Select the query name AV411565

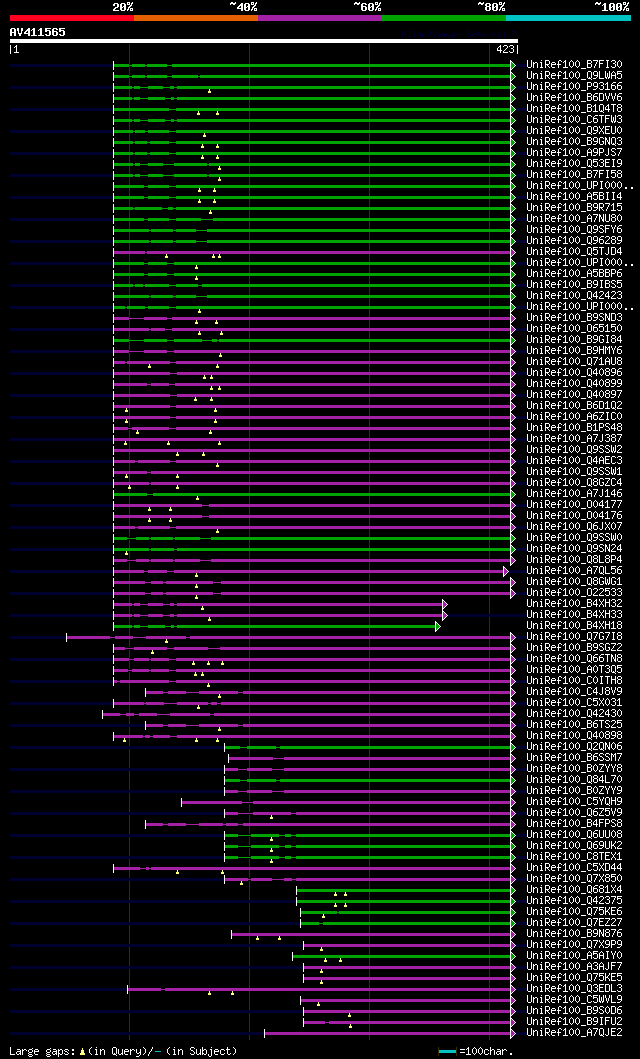pos(37,32)
